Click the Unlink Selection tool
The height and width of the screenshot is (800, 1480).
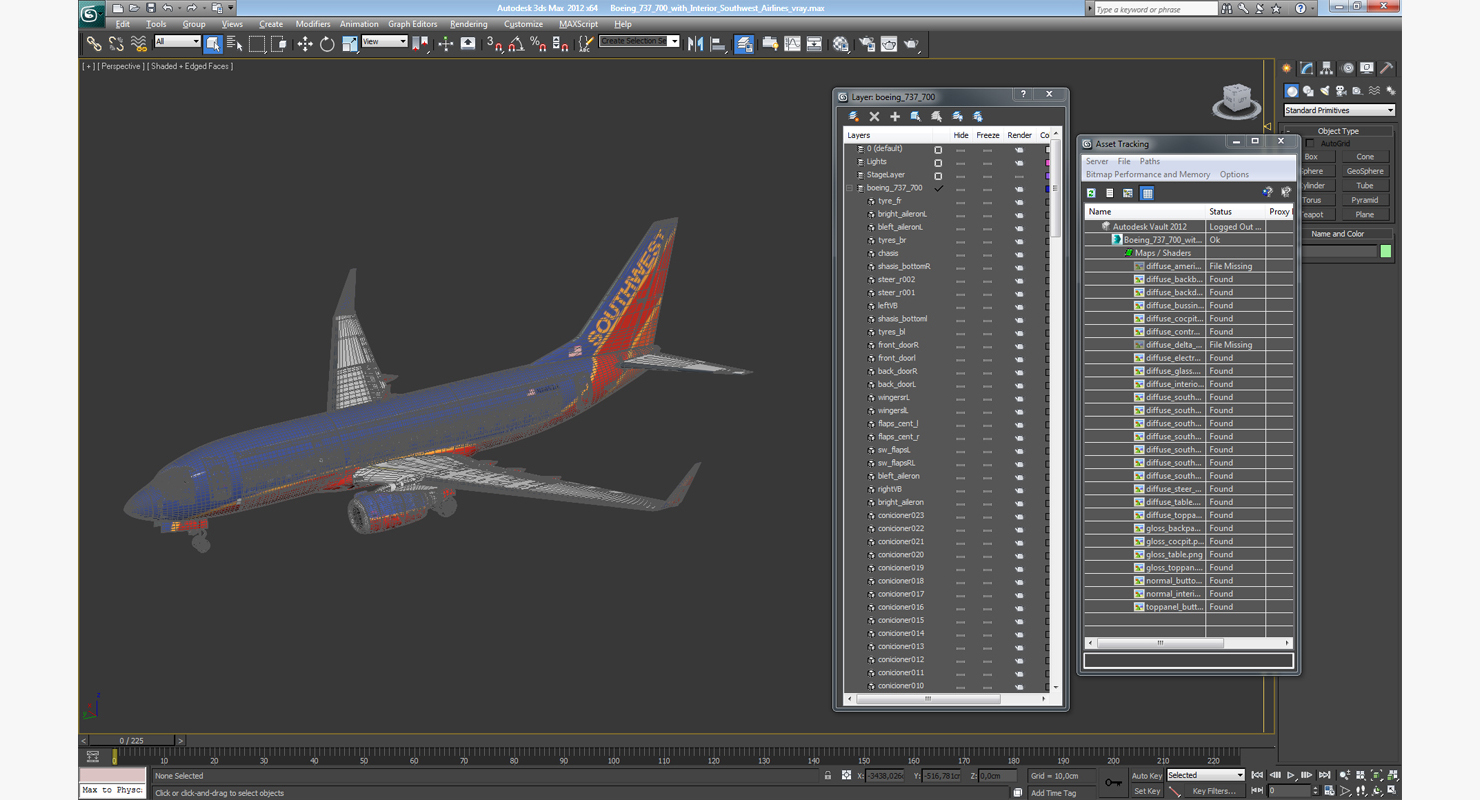click(x=116, y=44)
